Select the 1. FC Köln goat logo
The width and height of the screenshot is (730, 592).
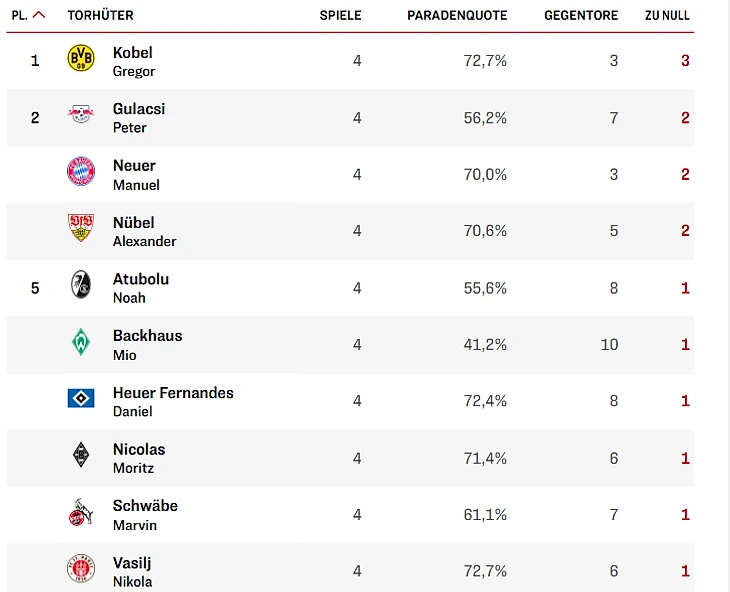tap(81, 512)
